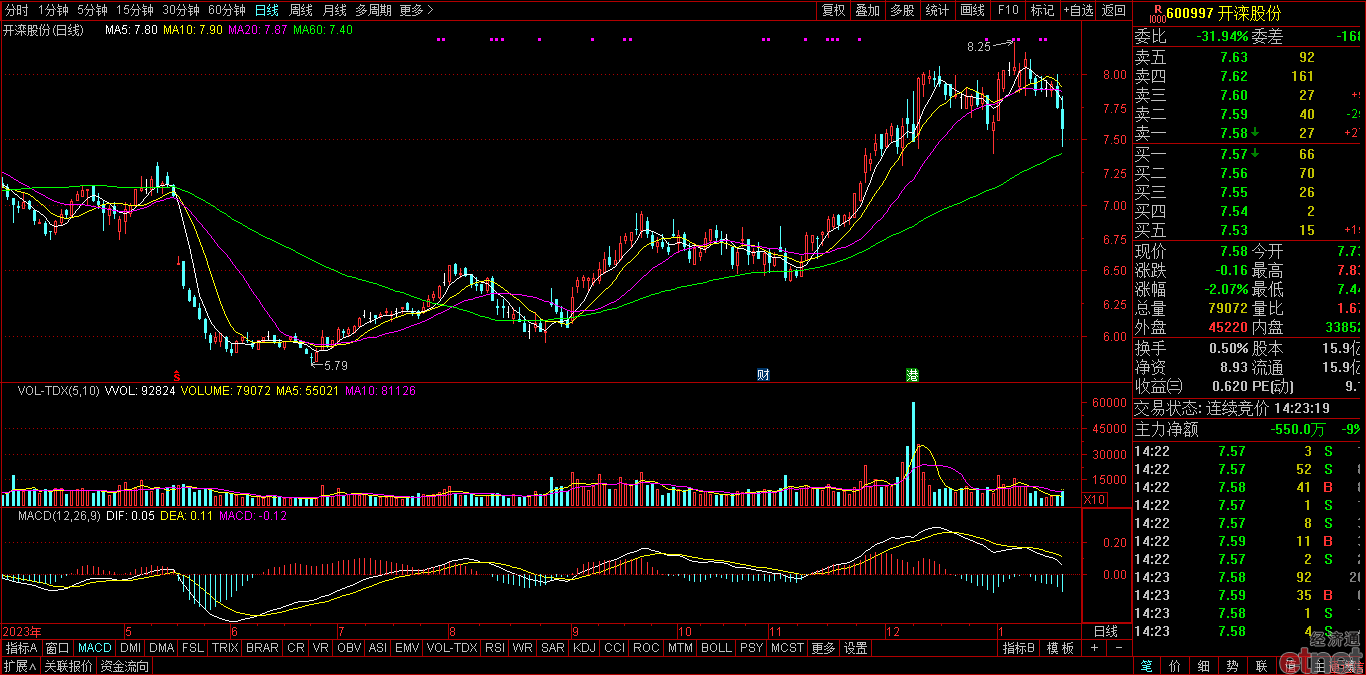Switch to the 60分钟 period

tap(227, 10)
